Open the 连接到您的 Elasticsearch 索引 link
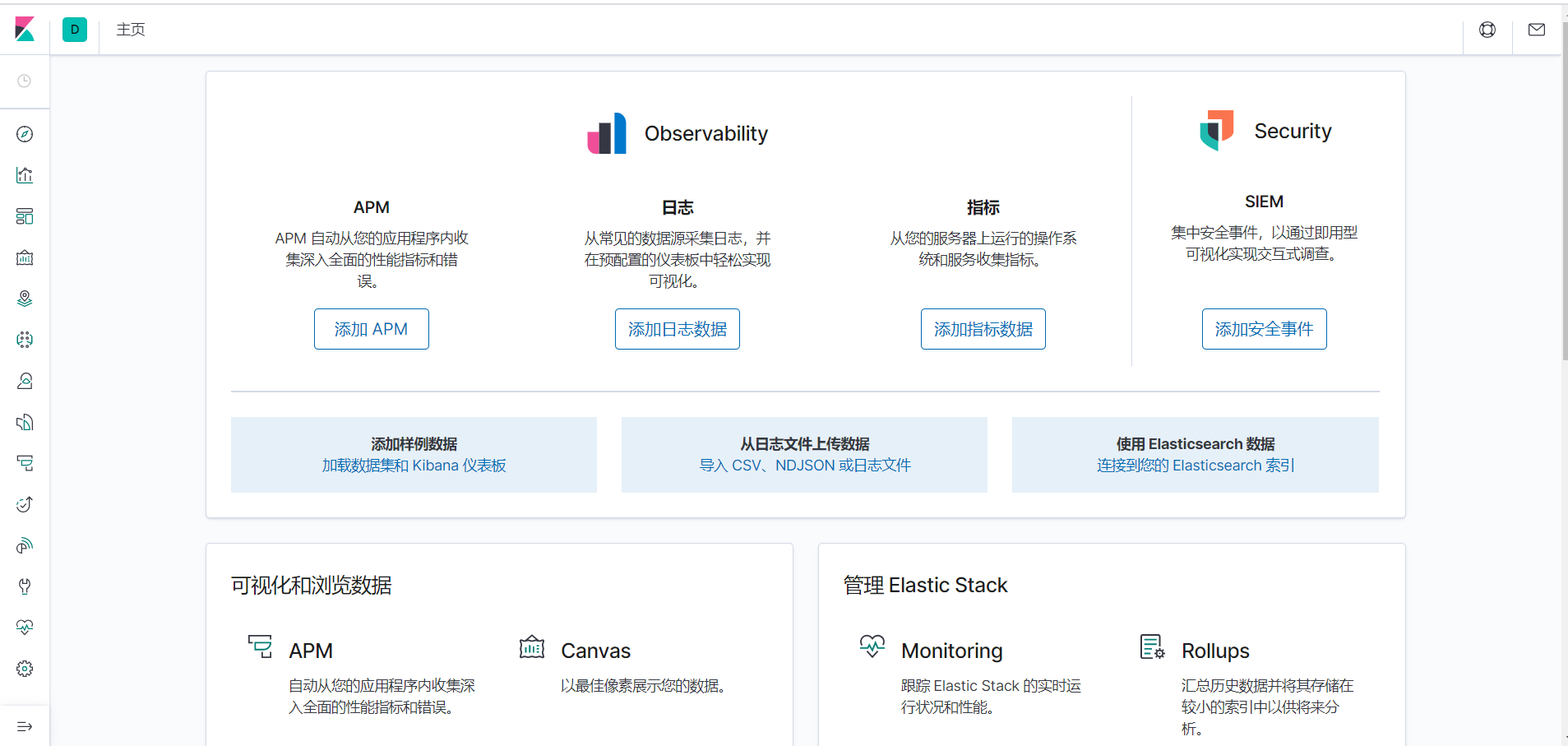Viewport: 1568px width, 746px height. [x=1196, y=466]
